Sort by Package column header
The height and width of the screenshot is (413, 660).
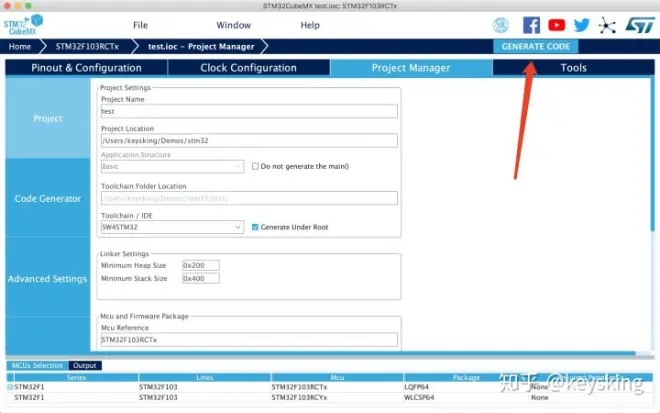pyautogui.click(x=466, y=377)
